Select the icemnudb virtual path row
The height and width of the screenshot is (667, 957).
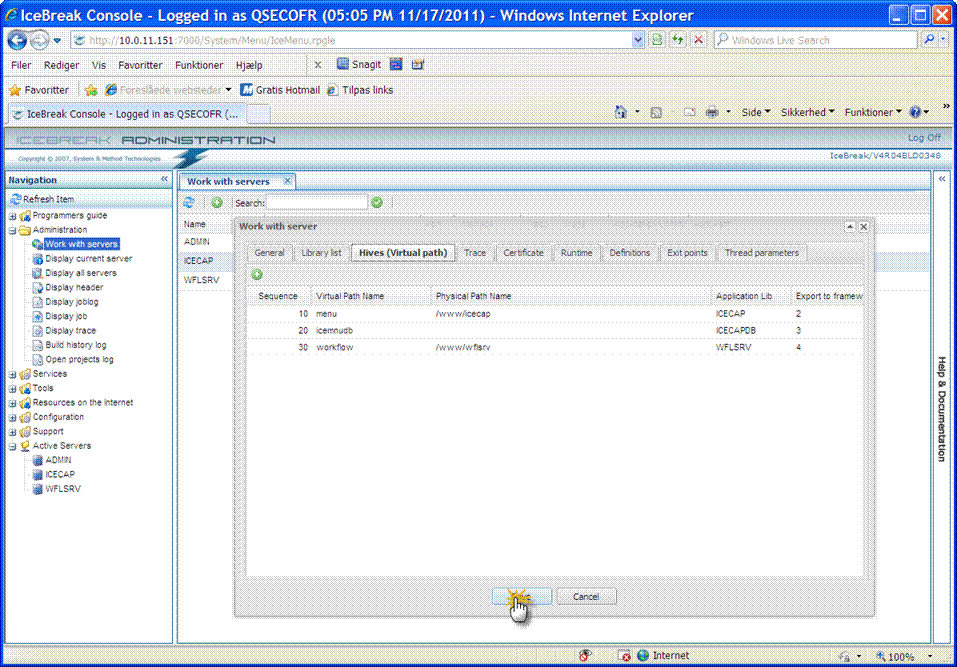[555, 330]
